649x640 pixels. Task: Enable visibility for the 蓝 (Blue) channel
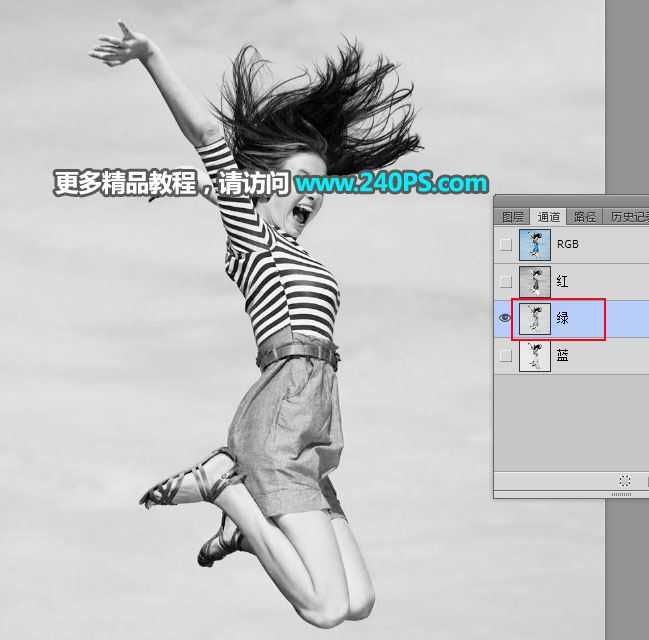(505, 355)
